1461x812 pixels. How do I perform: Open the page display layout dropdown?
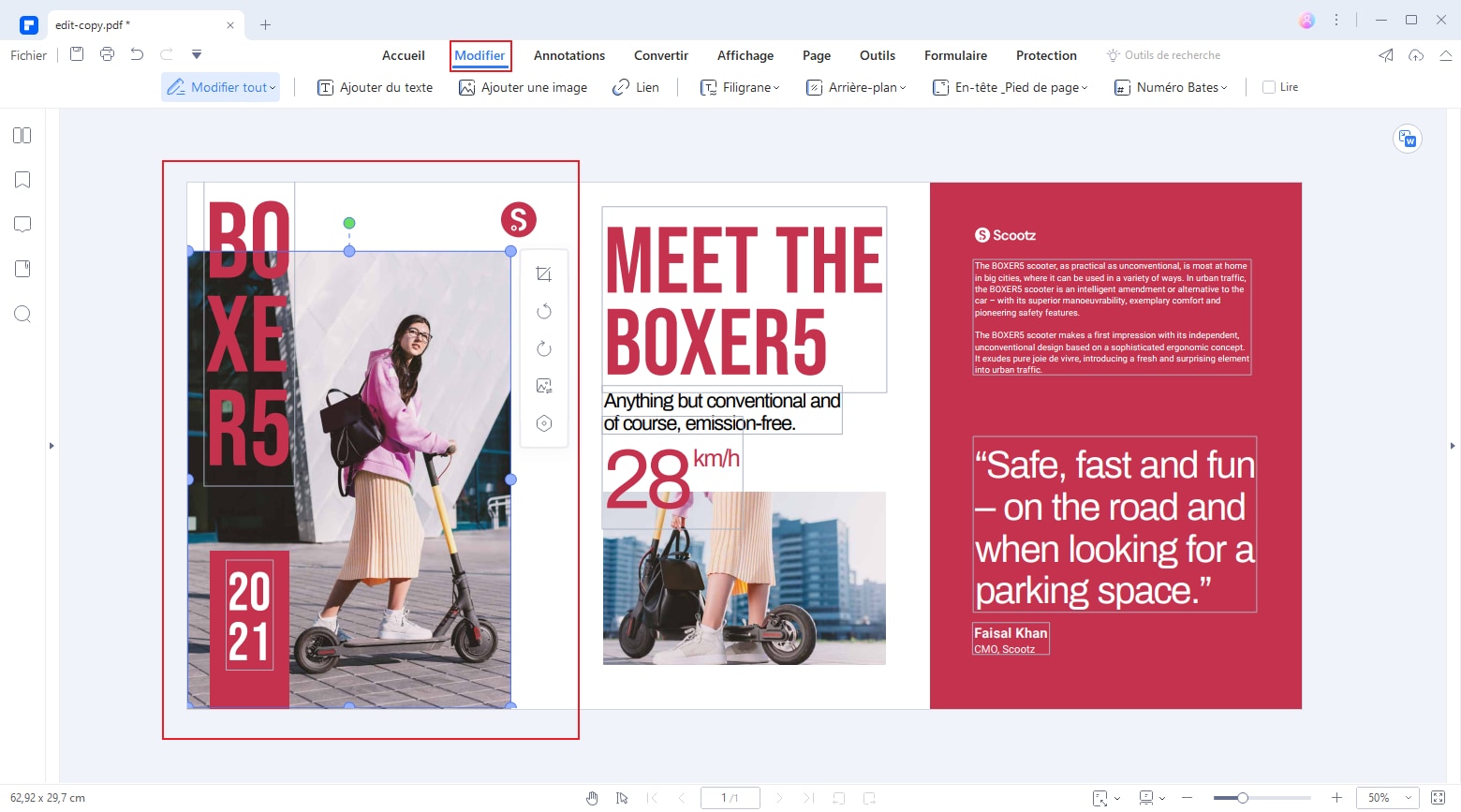click(1151, 798)
